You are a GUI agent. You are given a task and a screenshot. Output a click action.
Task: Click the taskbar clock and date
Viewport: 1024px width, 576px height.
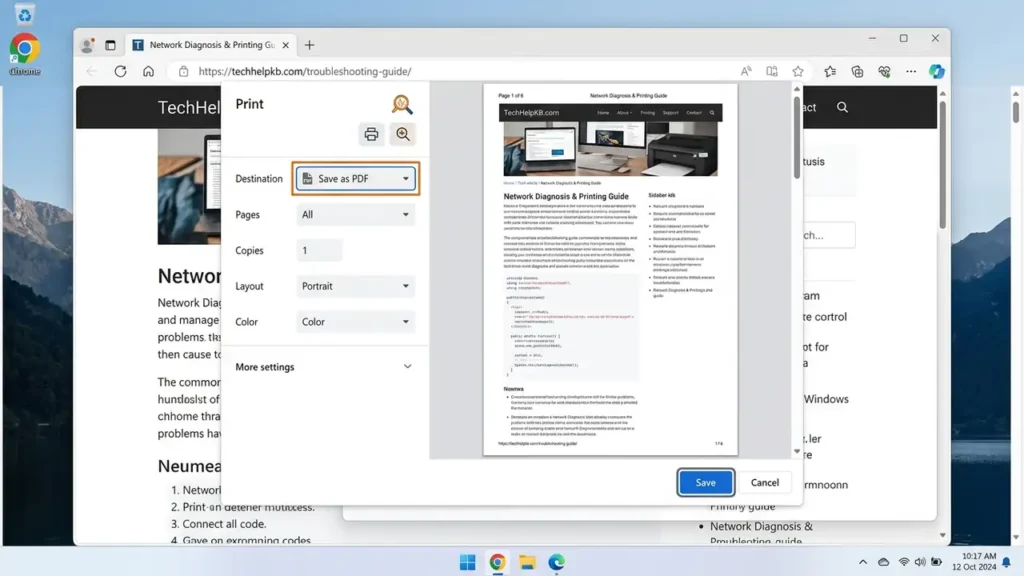click(974, 562)
